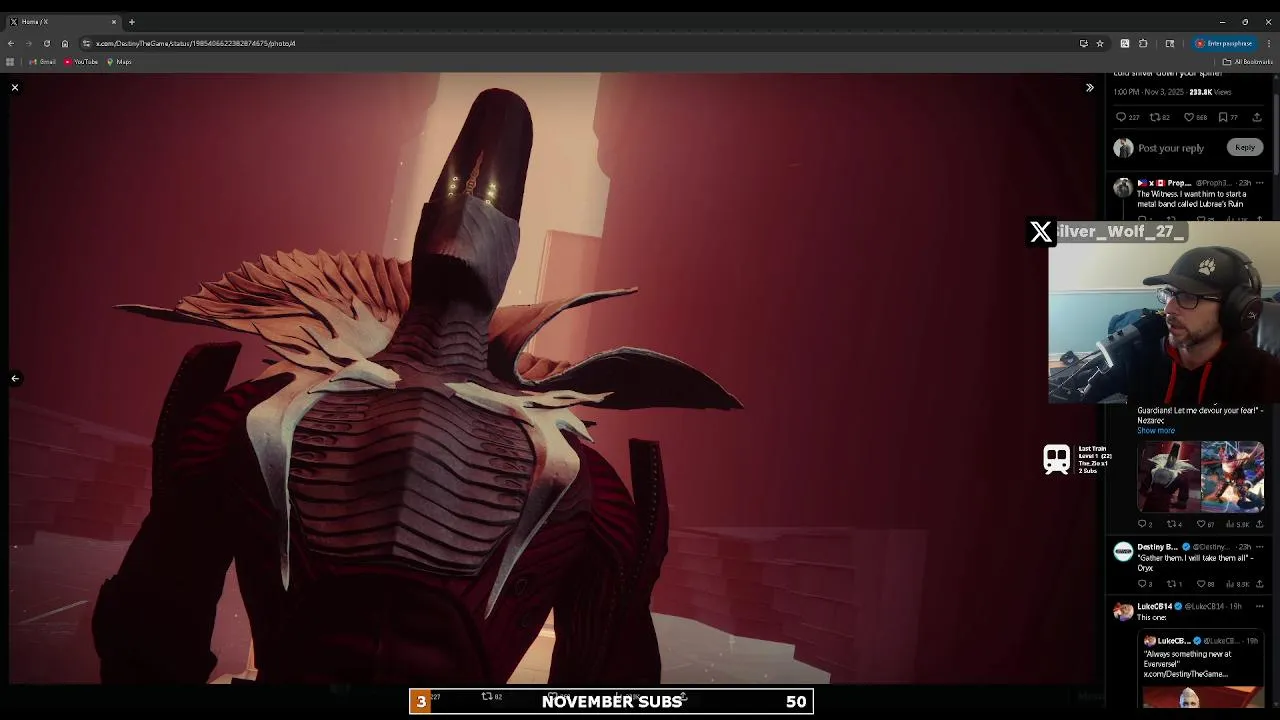Open more options on Proph3 reply

coord(1259,183)
